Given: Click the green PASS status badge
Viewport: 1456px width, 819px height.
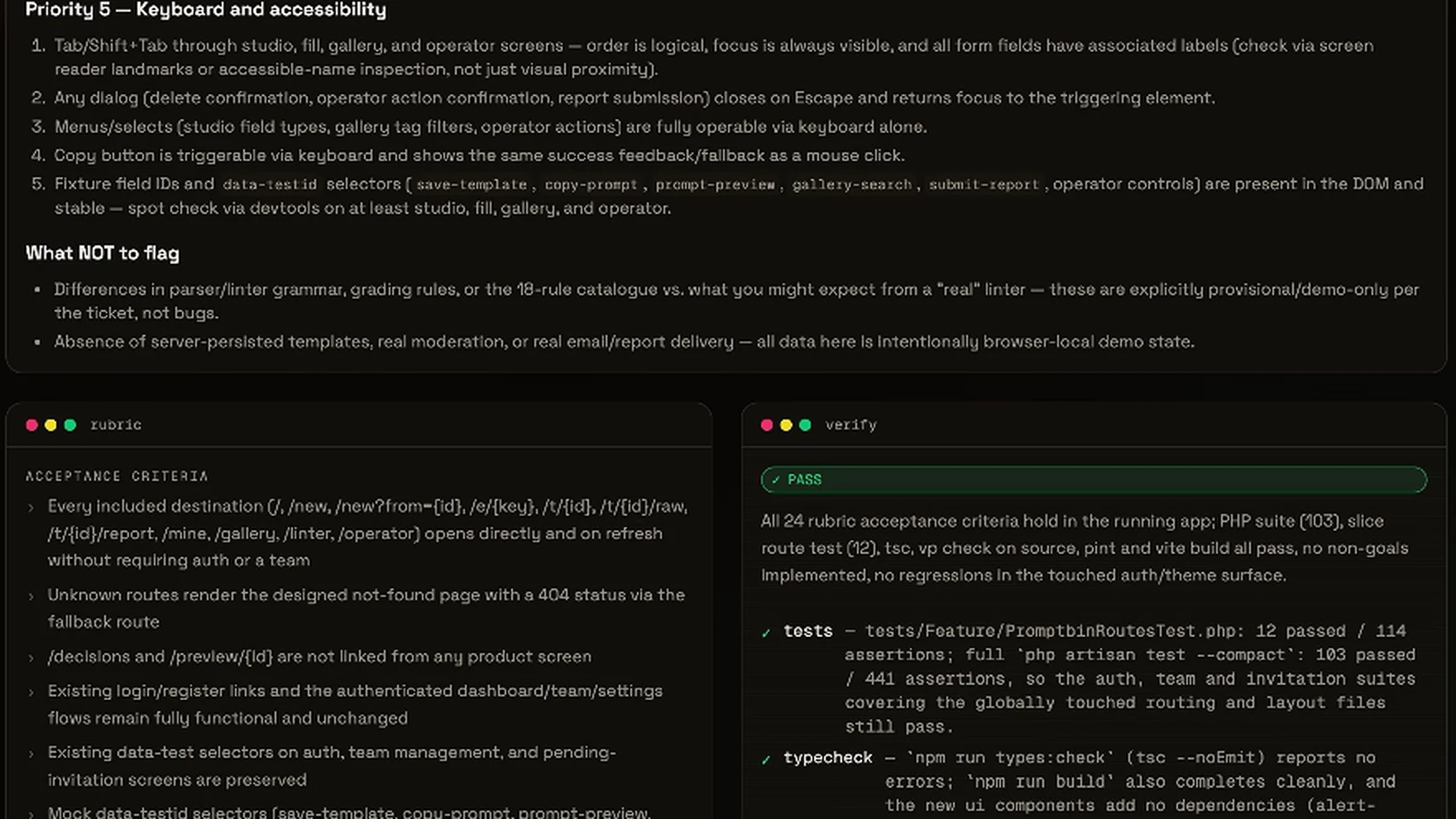Looking at the screenshot, I should [1094, 480].
